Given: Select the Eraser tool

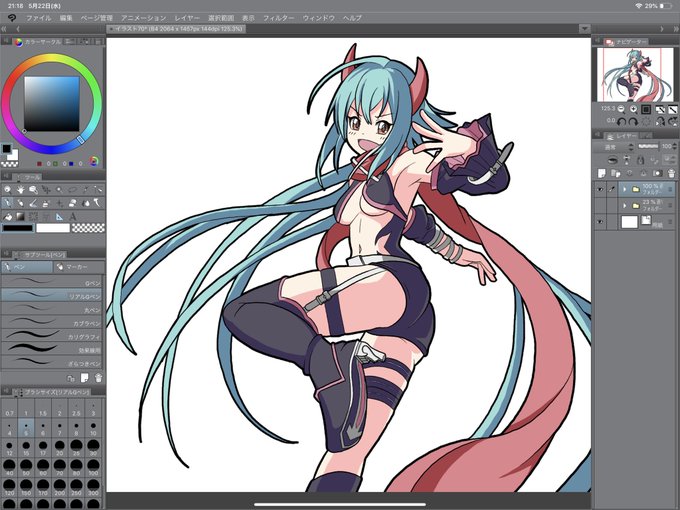Looking at the screenshot, I should pos(72,203).
